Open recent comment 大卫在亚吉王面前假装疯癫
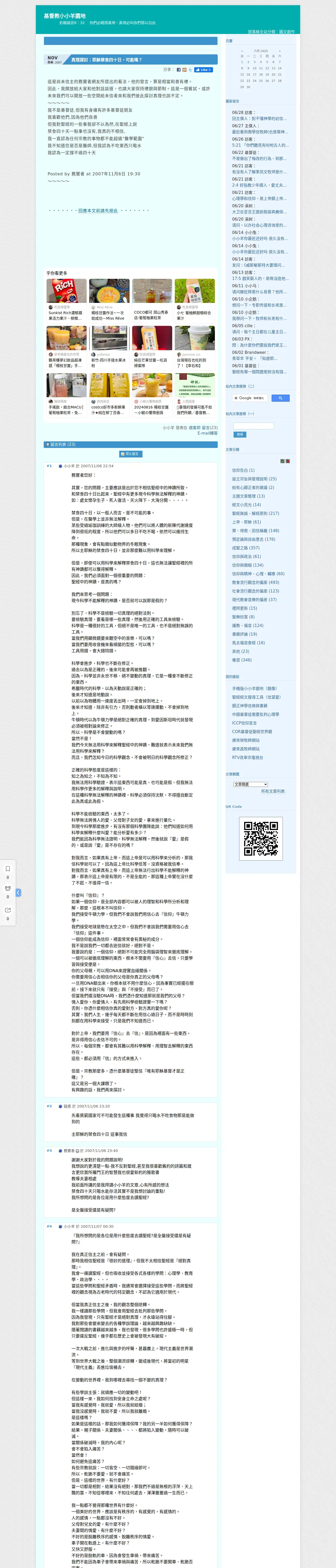 point(259,212)
